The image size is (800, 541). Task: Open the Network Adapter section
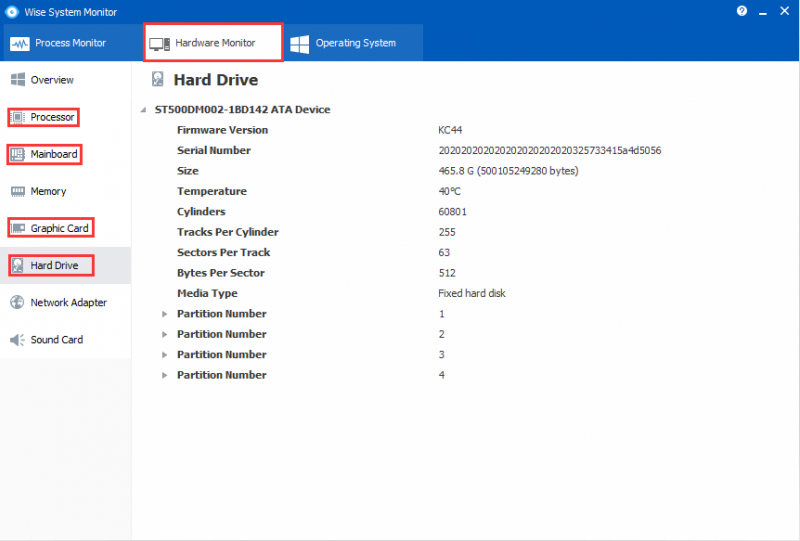(65, 302)
